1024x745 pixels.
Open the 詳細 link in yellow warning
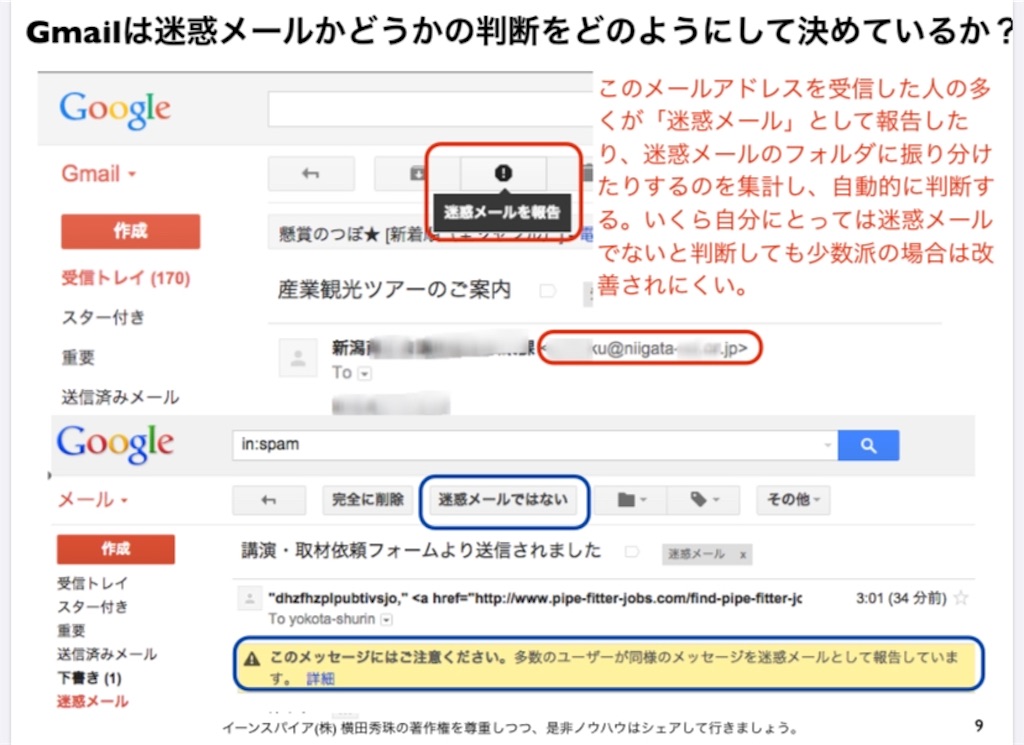pos(320,679)
